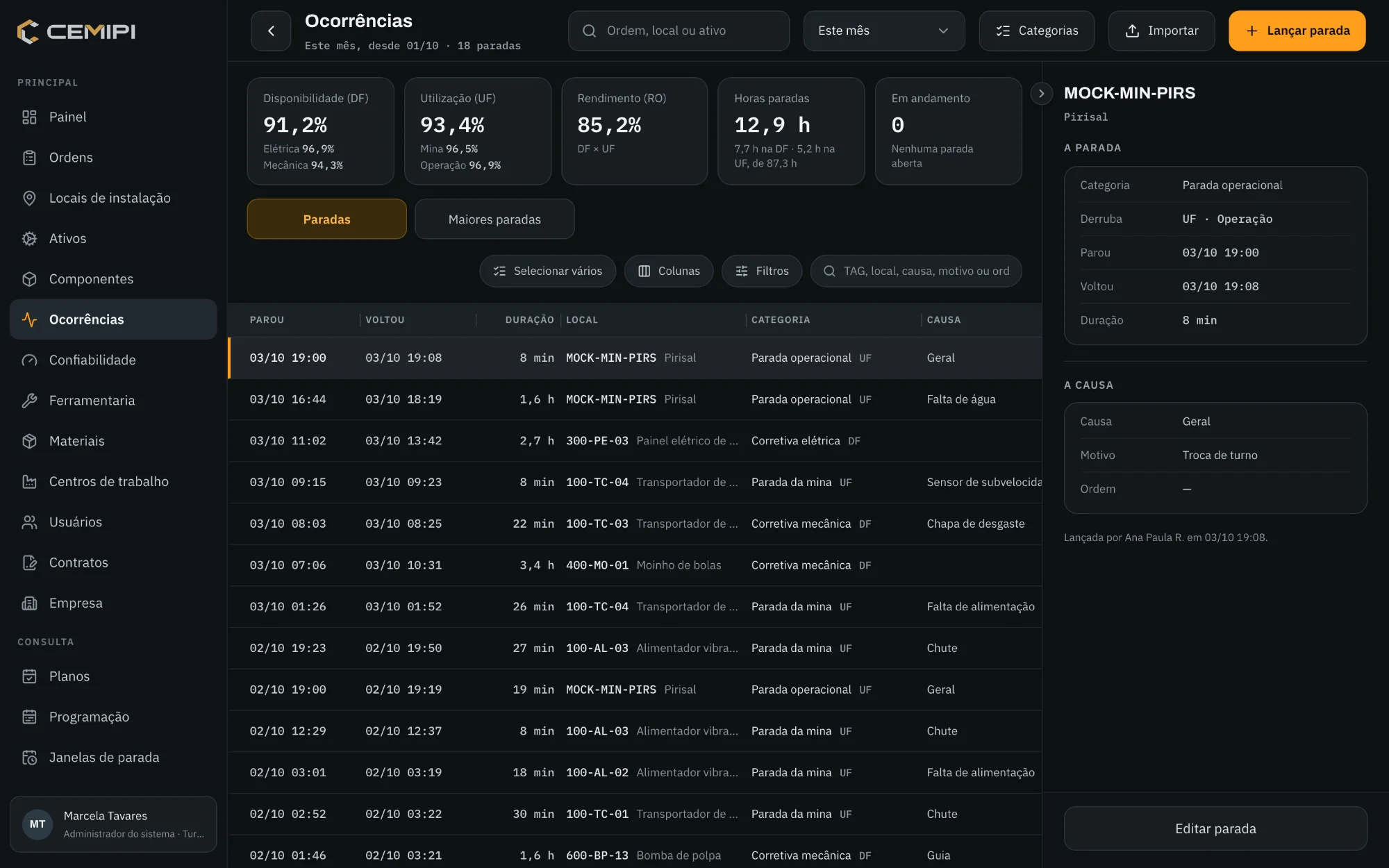Open Centros de trabalho icon
1389x868 pixels.
29,481
